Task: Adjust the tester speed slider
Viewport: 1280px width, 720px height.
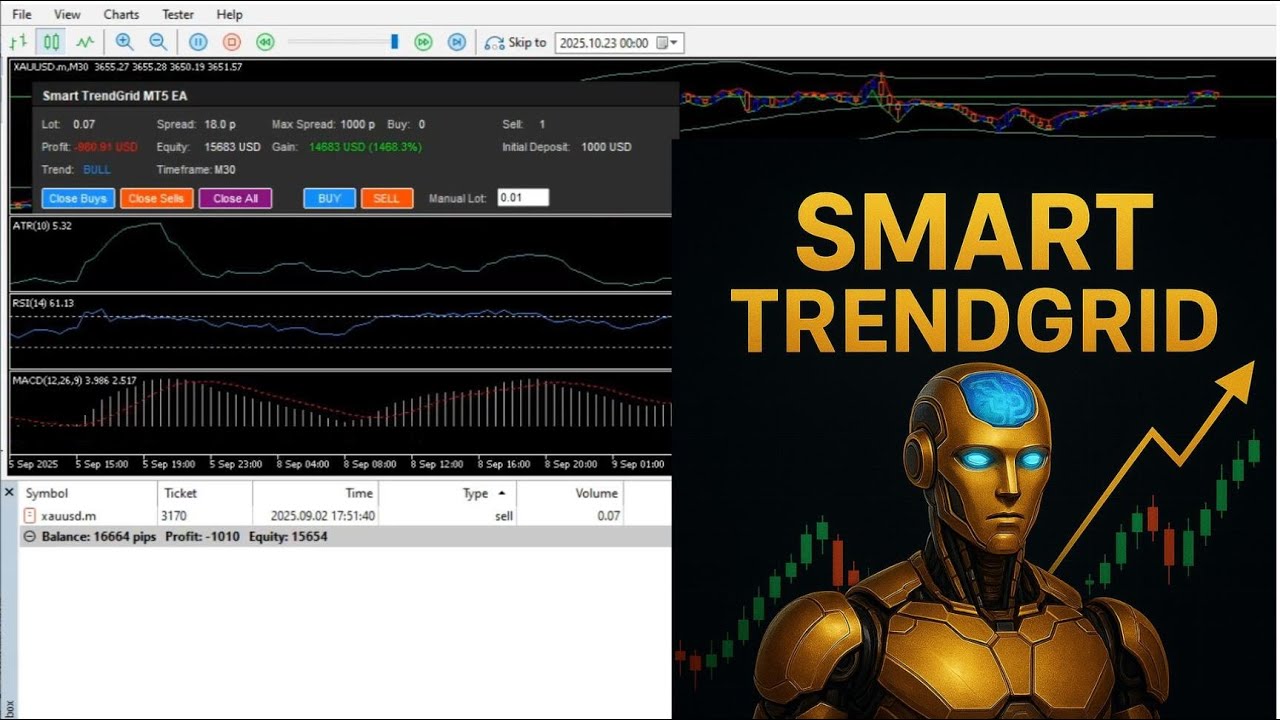Action: point(394,42)
